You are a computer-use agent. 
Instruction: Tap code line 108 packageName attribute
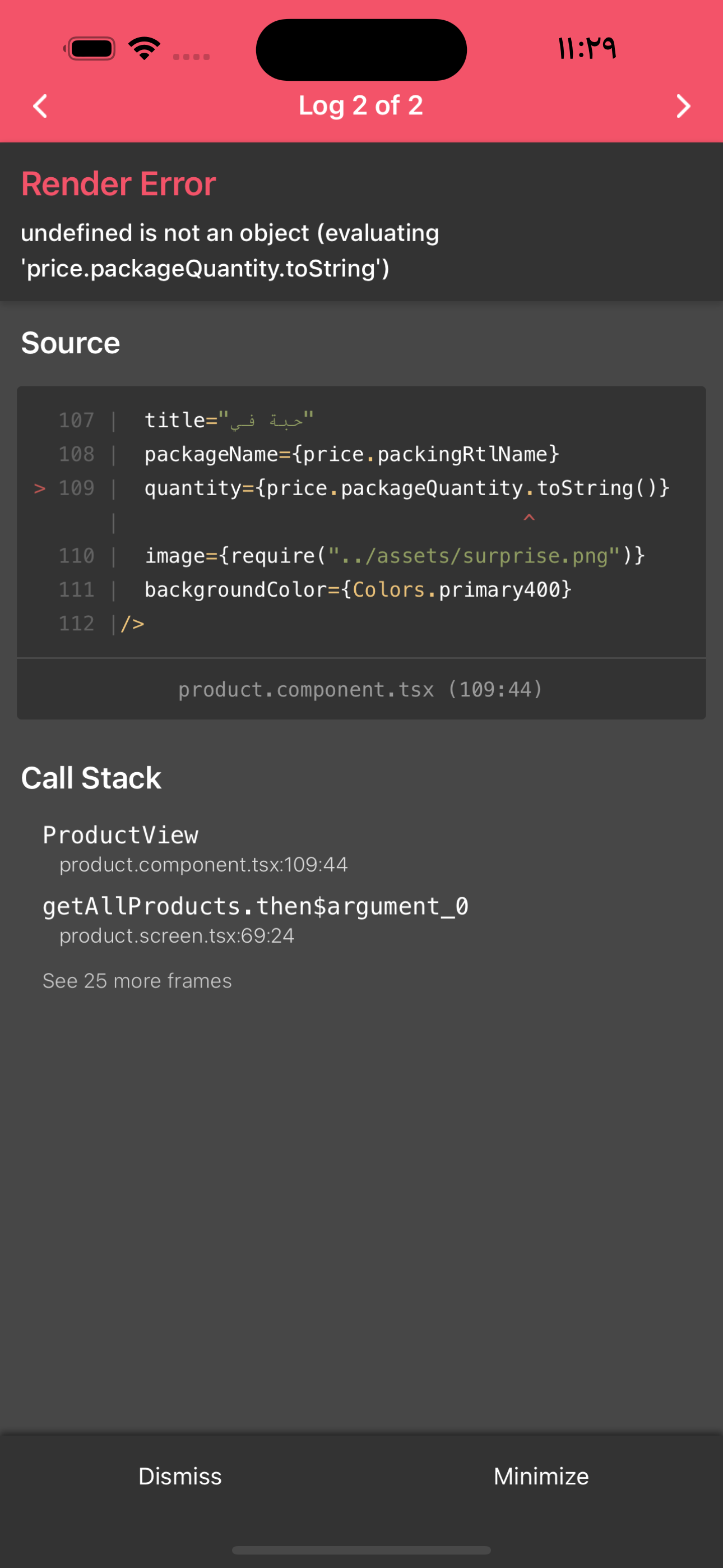click(x=352, y=454)
